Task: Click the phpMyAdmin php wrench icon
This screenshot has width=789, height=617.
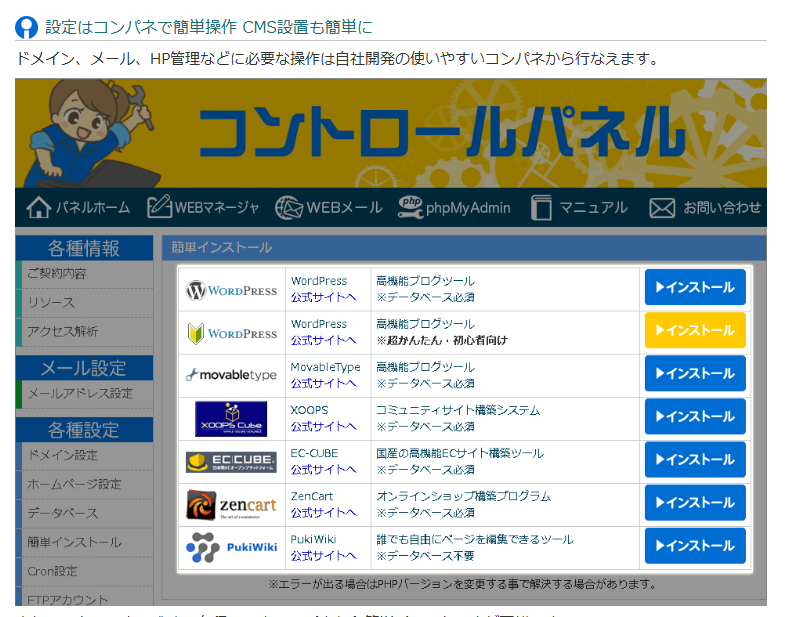Action: pos(411,207)
